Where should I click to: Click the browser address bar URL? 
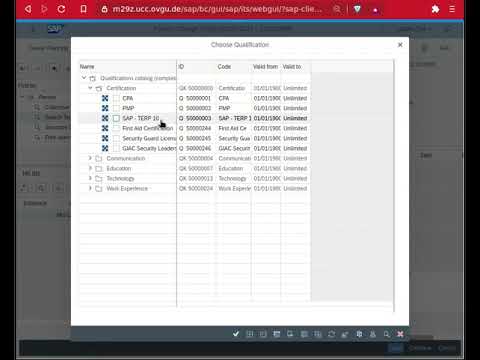click(x=217, y=9)
